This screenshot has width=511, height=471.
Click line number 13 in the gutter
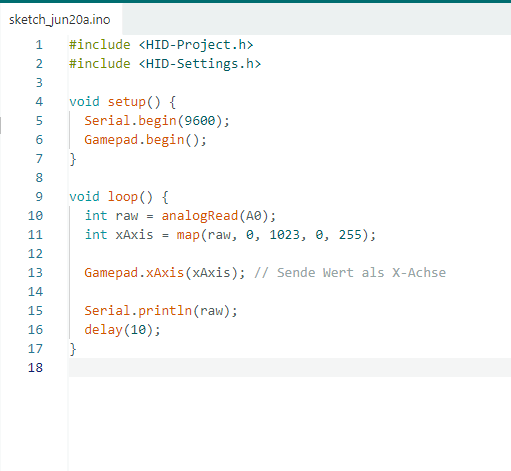point(35,273)
